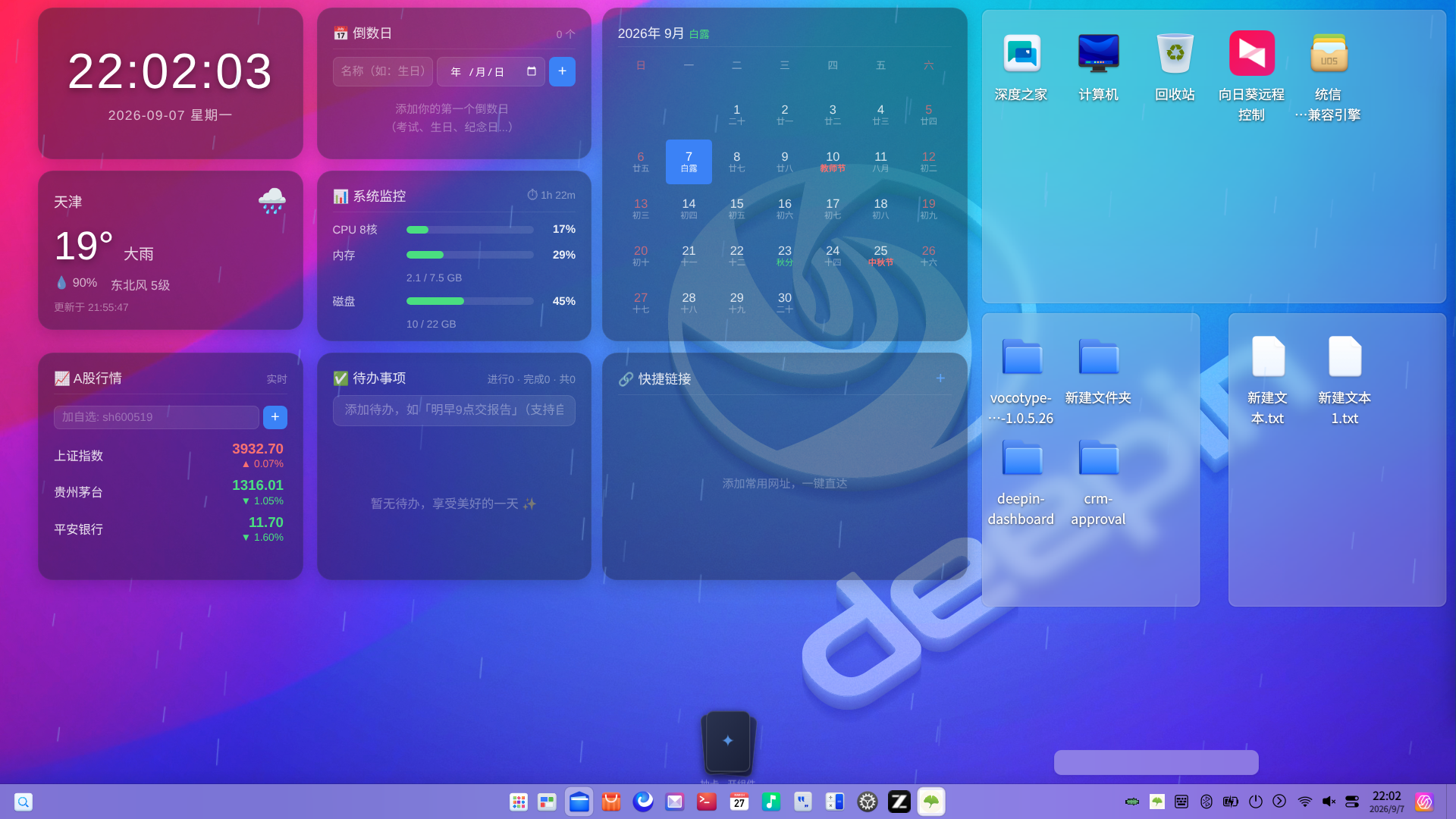
Task: Open the crm-approval folder
Action: point(1098,483)
